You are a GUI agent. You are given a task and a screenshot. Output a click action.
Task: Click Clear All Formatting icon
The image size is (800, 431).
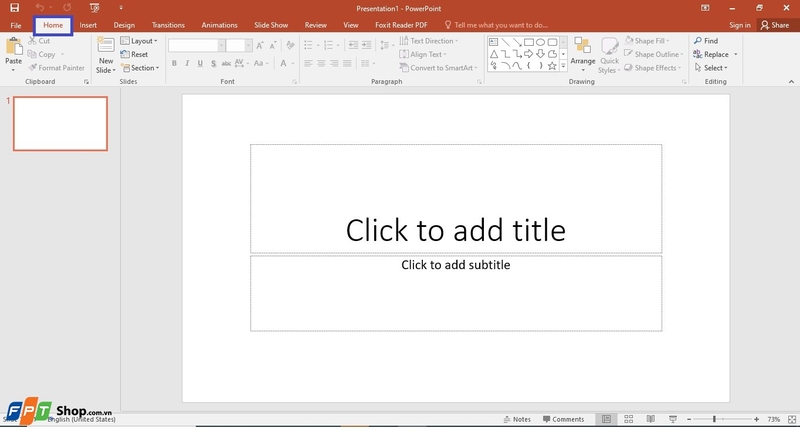(290, 45)
